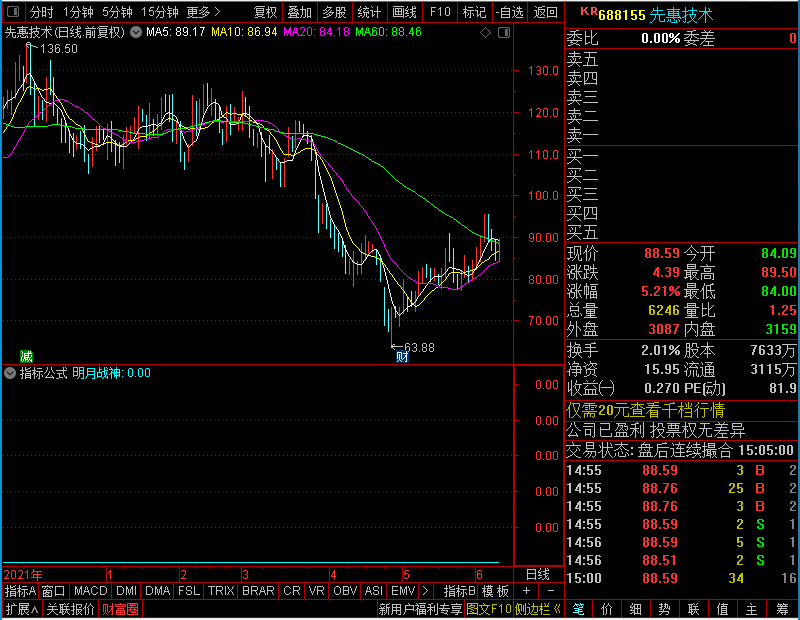
Task: Select the 联 linked tab
Action: tap(693, 609)
